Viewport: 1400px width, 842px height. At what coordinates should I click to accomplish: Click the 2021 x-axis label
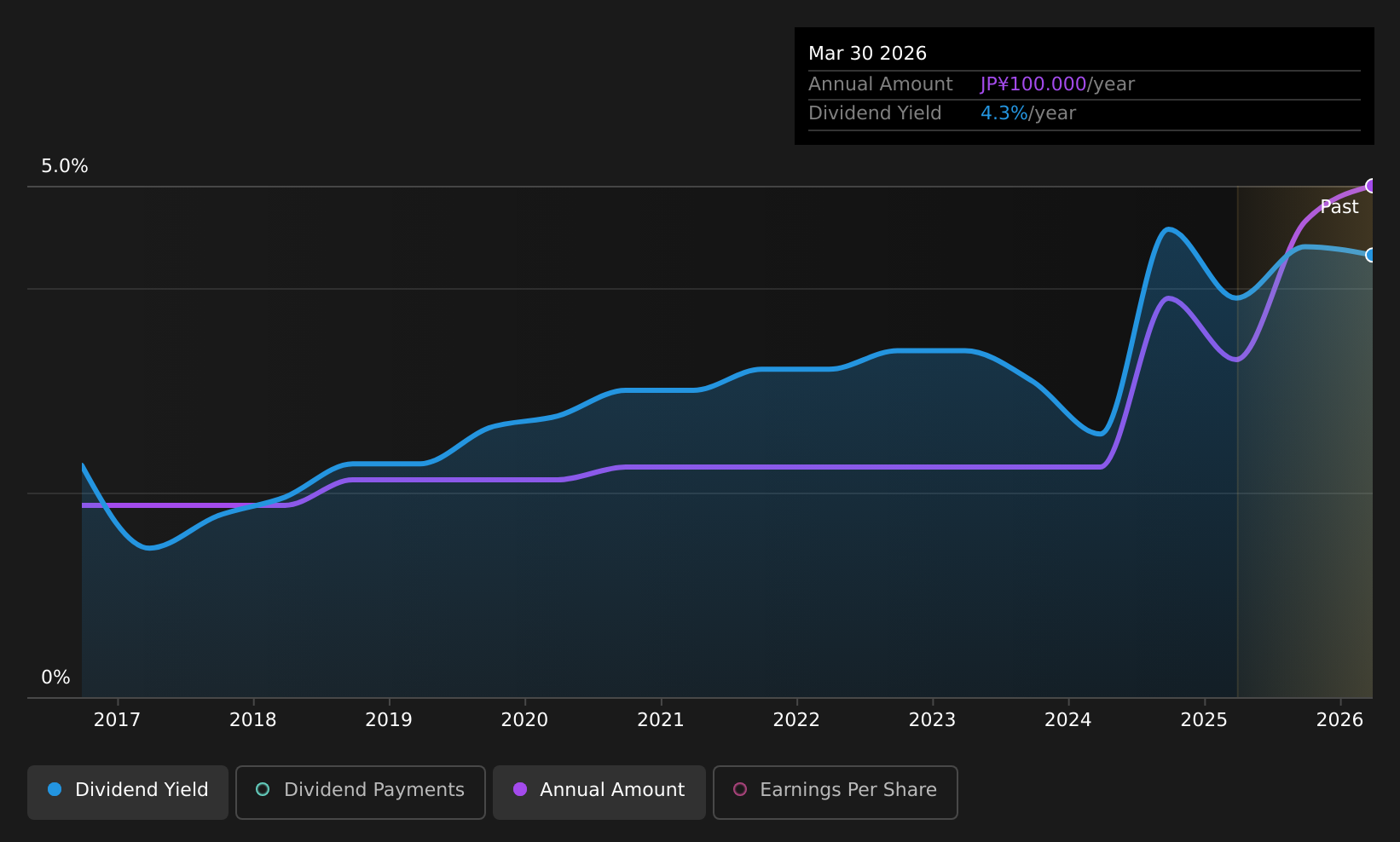pos(661,720)
